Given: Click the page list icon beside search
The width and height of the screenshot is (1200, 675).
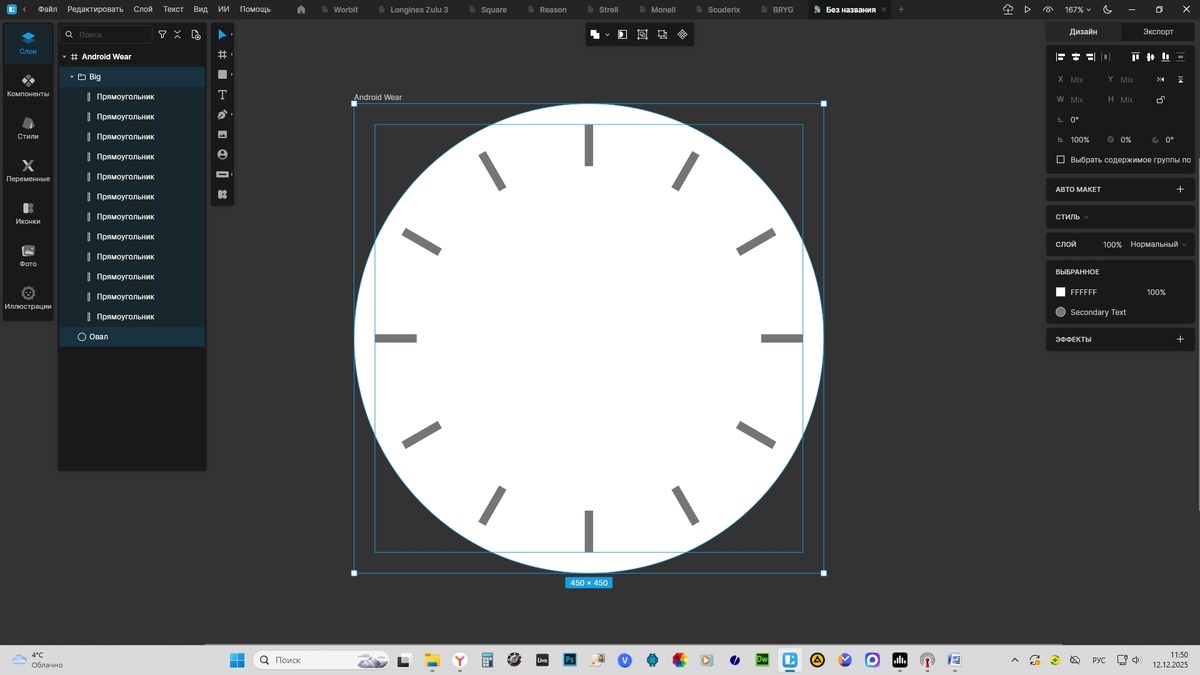Looking at the screenshot, I should 195,34.
